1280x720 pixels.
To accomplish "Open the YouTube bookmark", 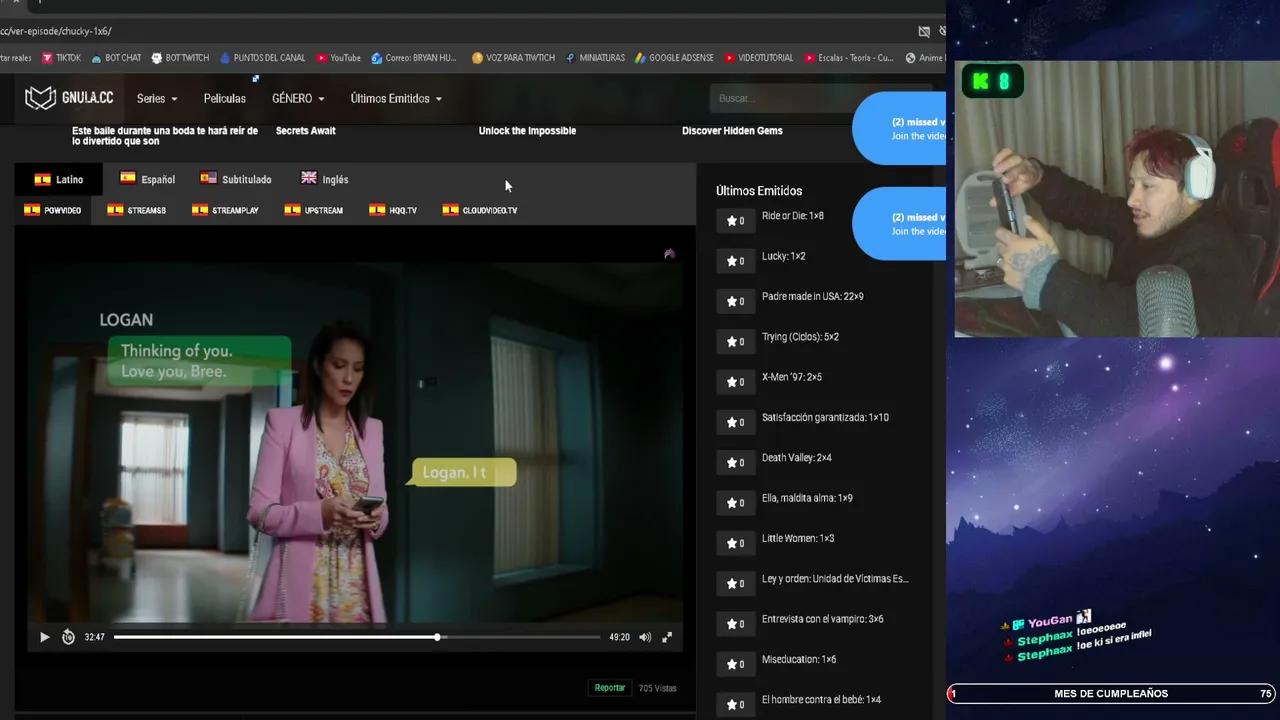I will pyautogui.click(x=338, y=58).
